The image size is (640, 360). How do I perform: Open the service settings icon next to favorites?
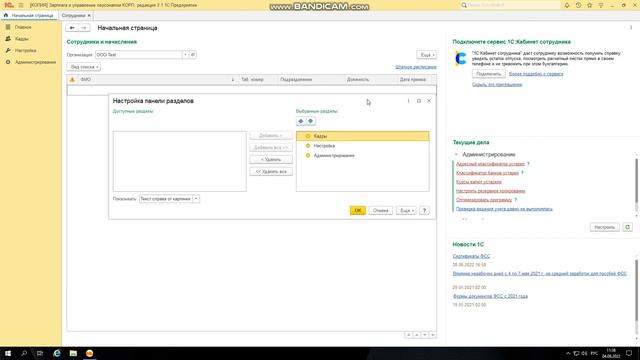601,5
